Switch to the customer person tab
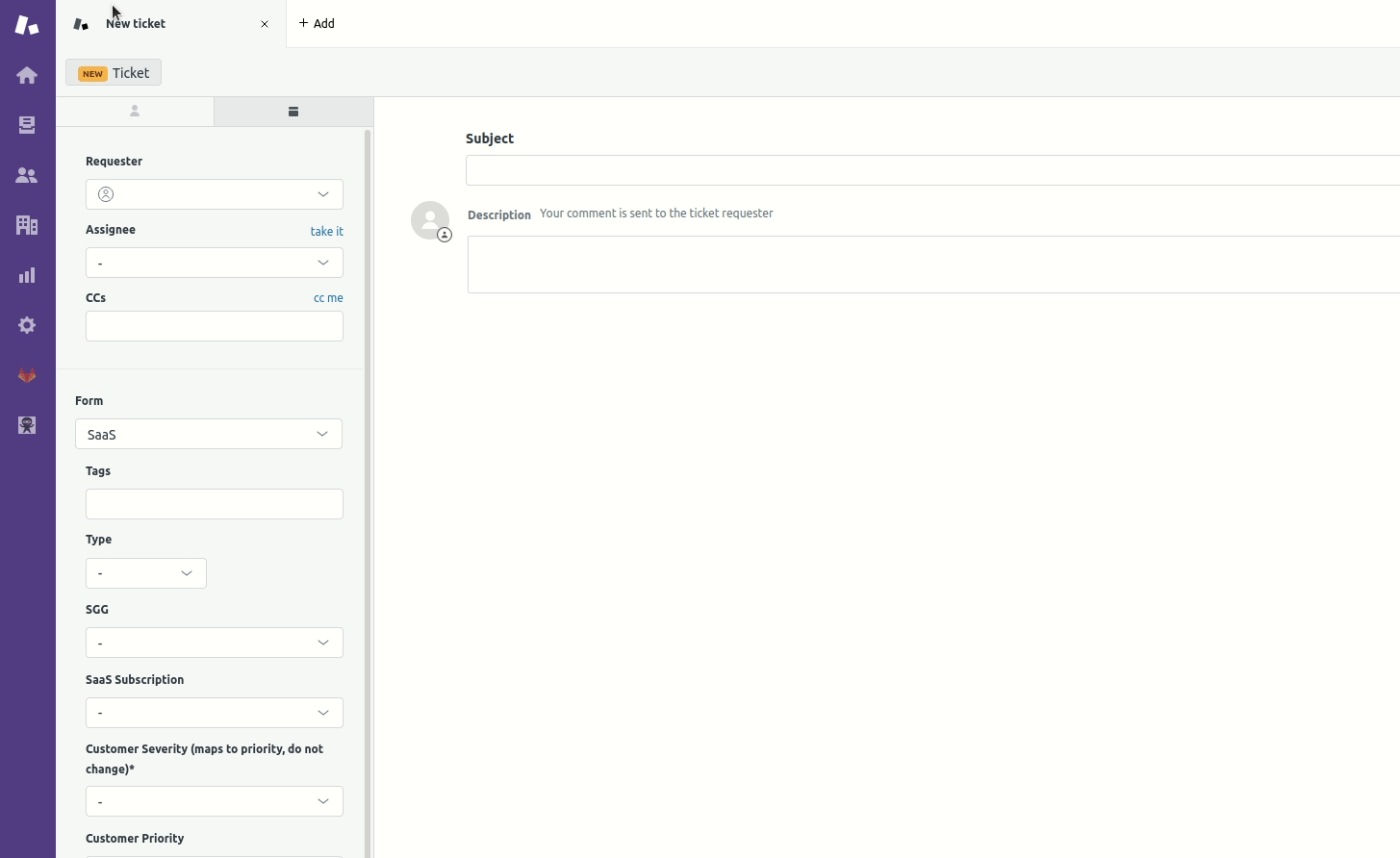 [x=135, y=112]
